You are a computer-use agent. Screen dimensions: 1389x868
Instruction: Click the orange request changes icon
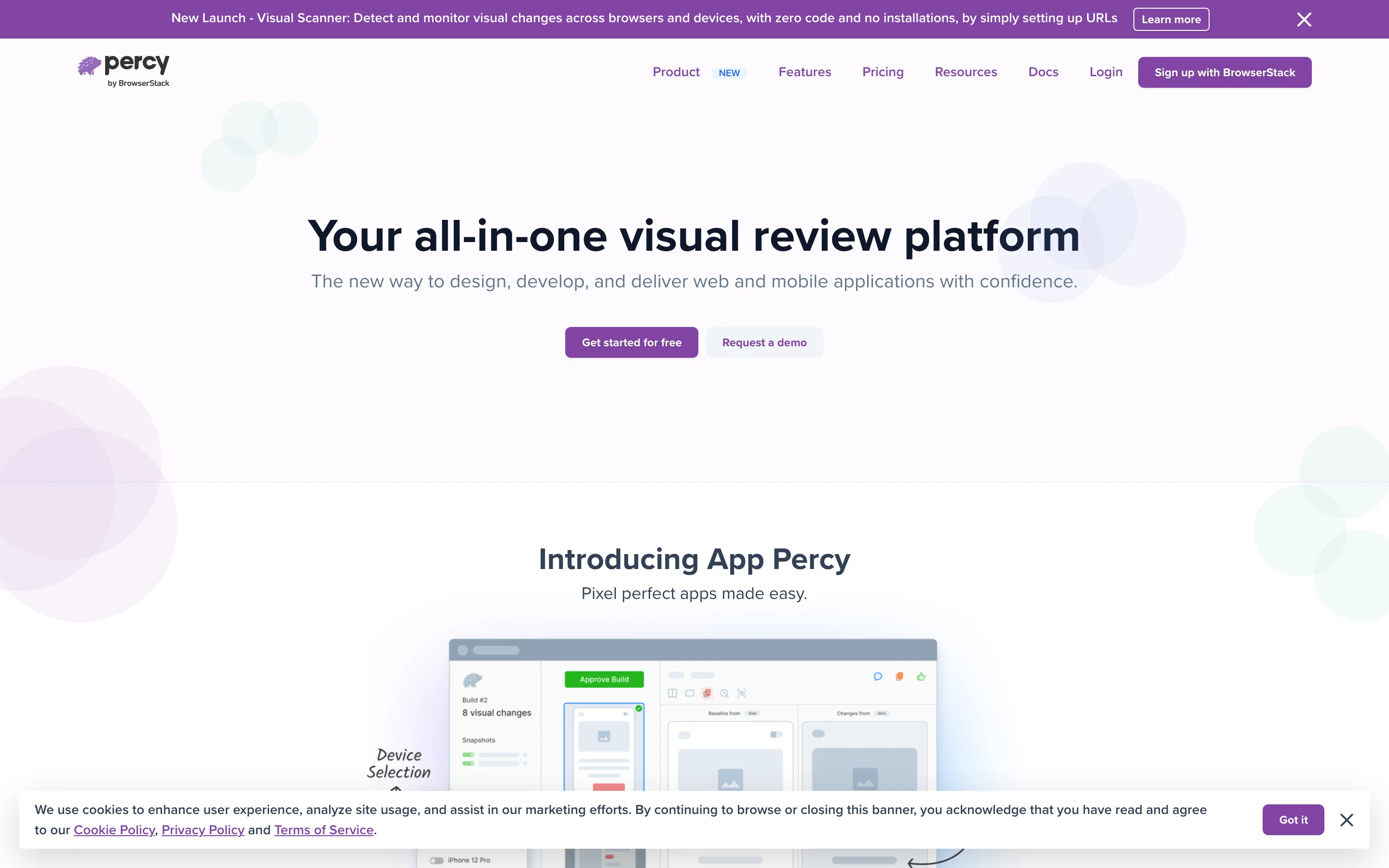pyautogui.click(x=899, y=677)
